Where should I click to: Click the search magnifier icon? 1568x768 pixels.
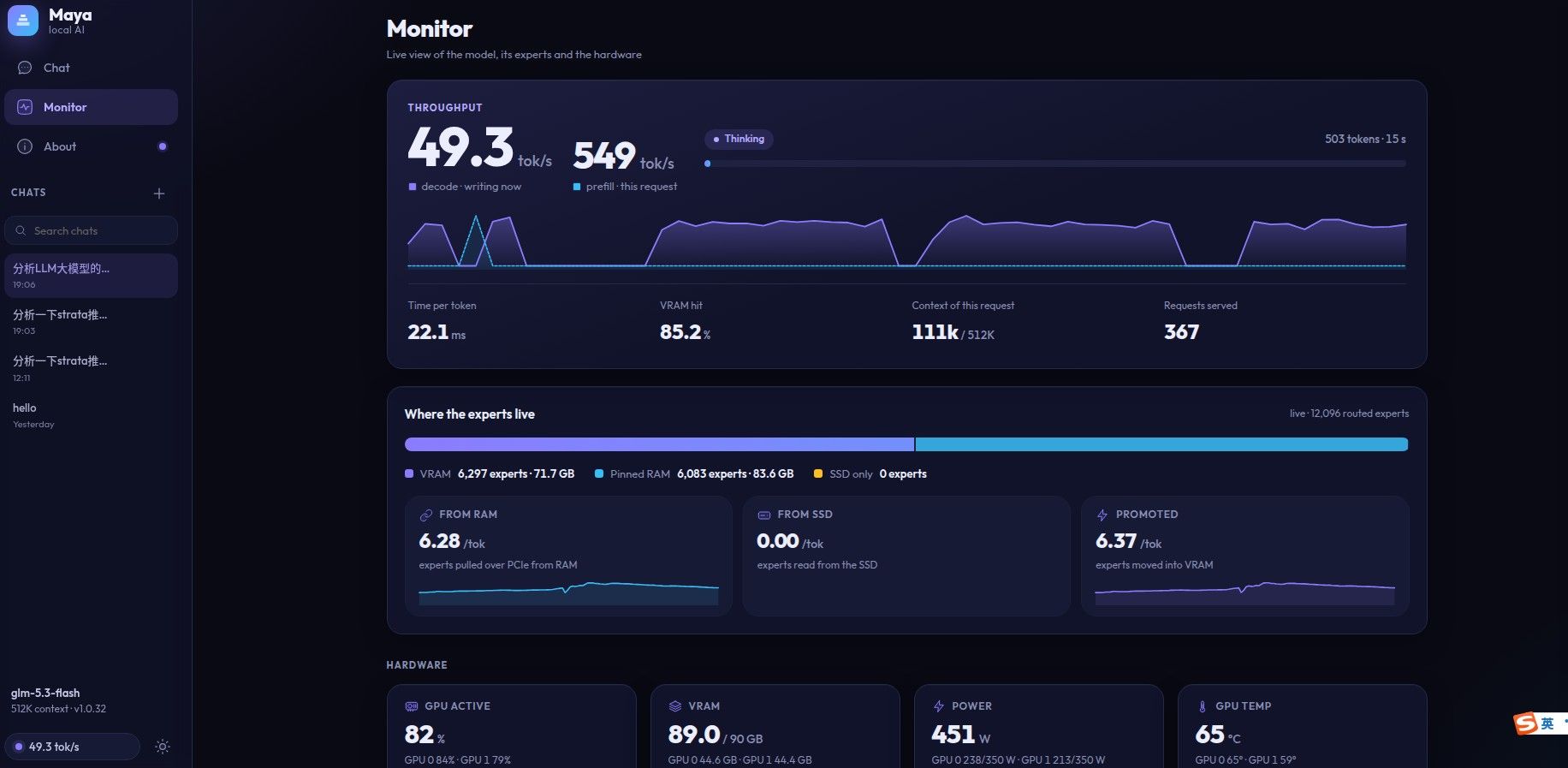click(21, 230)
